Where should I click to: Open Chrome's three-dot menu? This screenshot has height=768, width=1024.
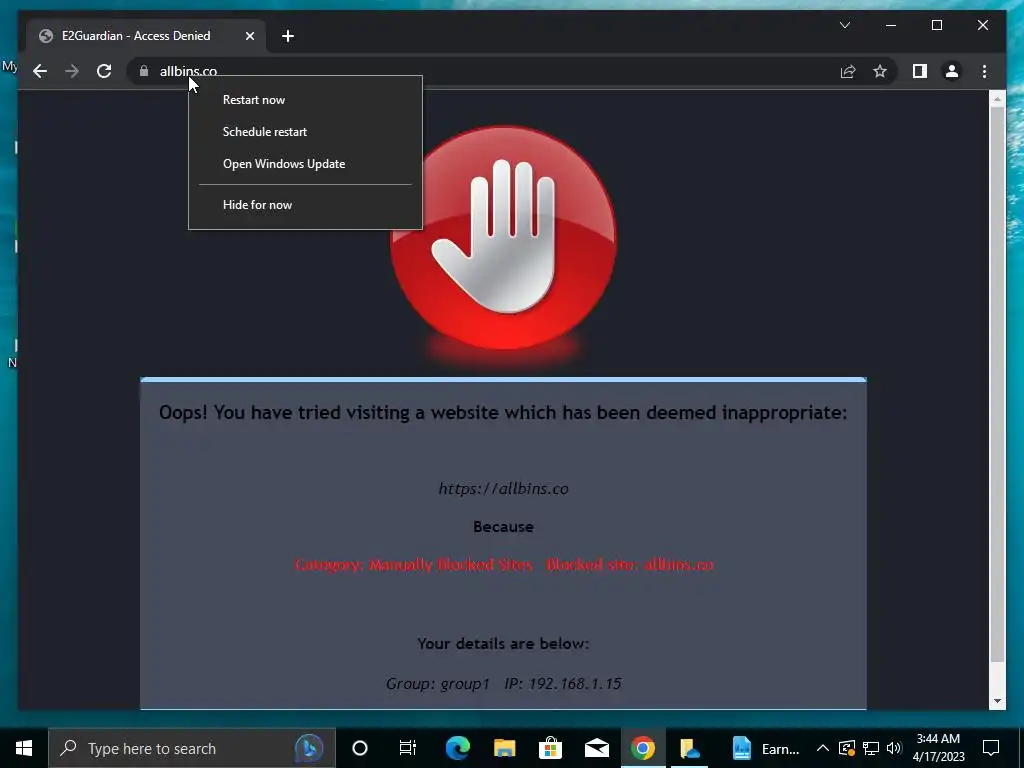pyautogui.click(x=984, y=71)
